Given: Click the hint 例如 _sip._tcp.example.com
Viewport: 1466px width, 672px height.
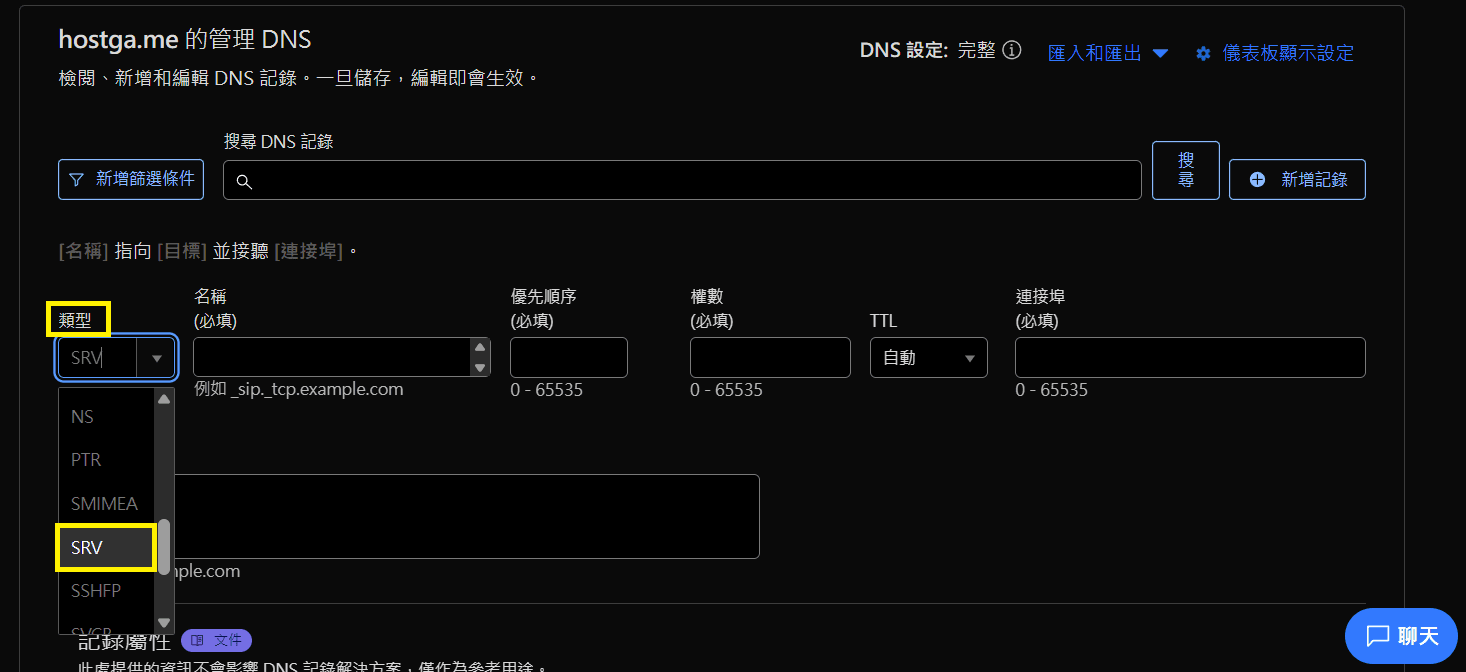Looking at the screenshot, I should (x=299, y=389).
